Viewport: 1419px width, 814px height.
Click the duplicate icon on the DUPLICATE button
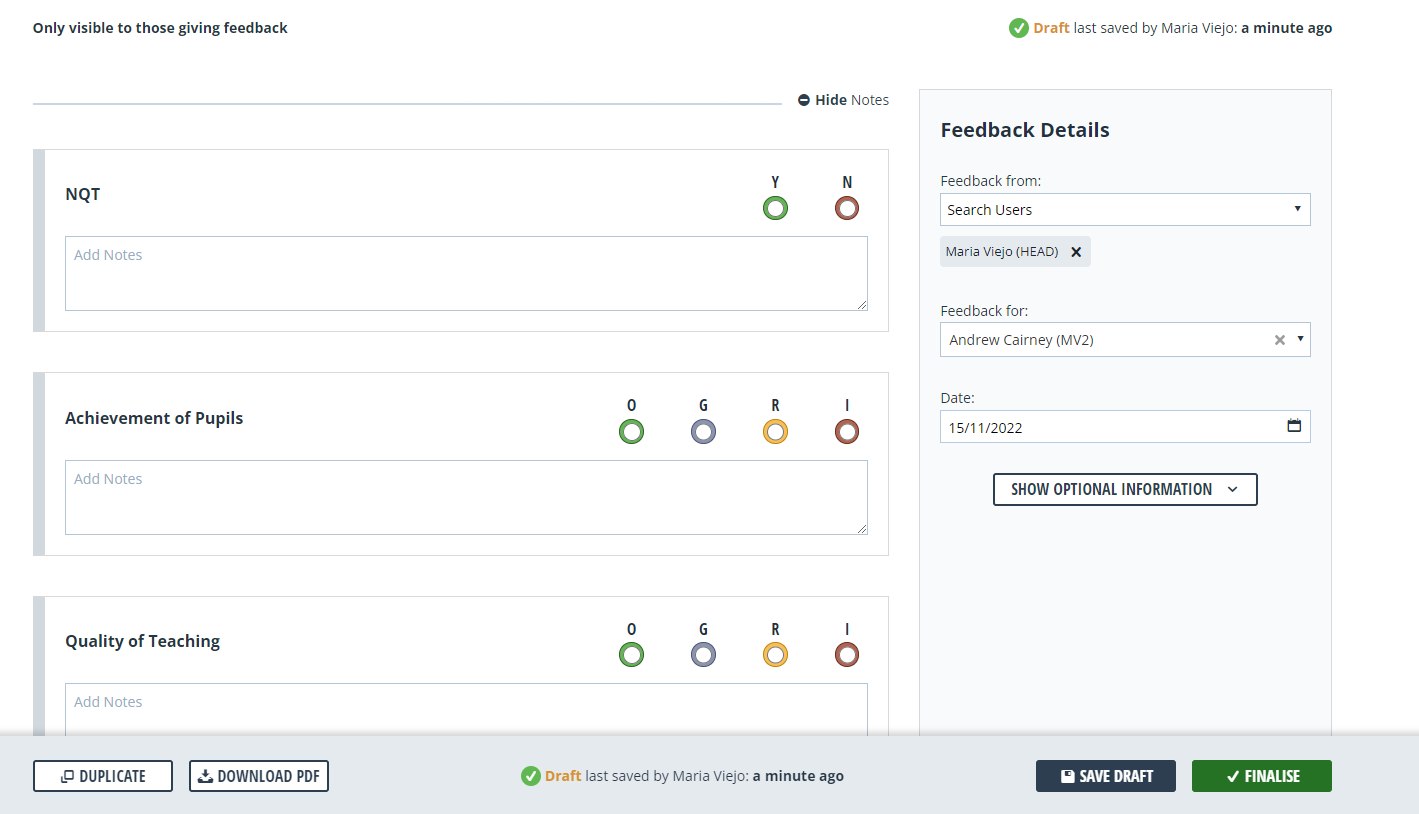tap(68, 775)
